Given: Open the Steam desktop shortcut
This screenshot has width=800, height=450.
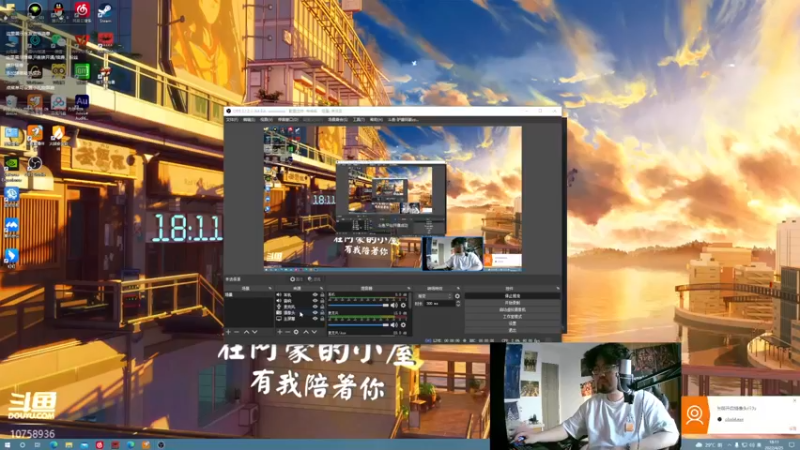Looking at the screenshot, I should point(105,9).
